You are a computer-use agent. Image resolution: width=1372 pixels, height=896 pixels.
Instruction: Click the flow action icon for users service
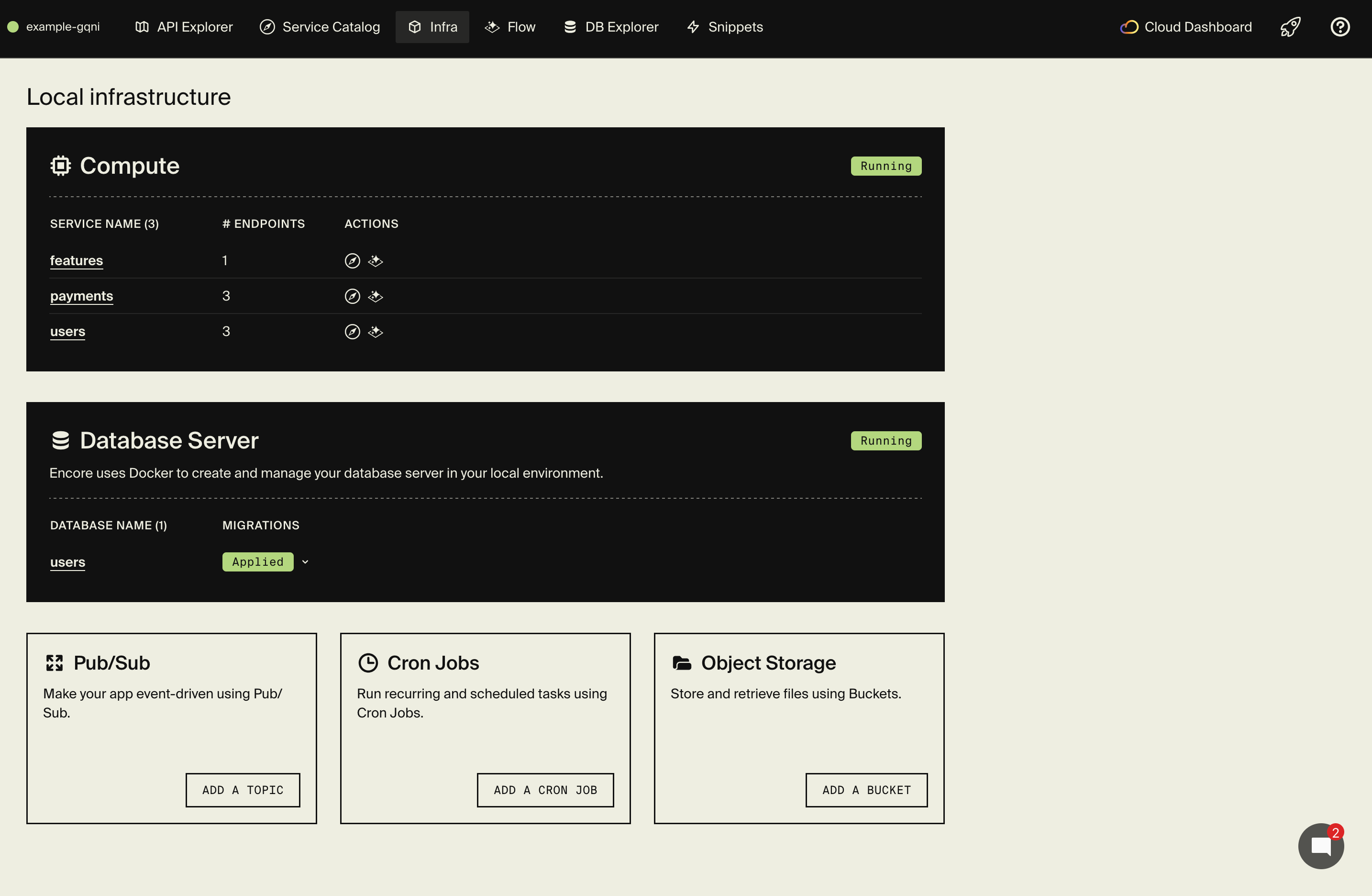(375, 332)
